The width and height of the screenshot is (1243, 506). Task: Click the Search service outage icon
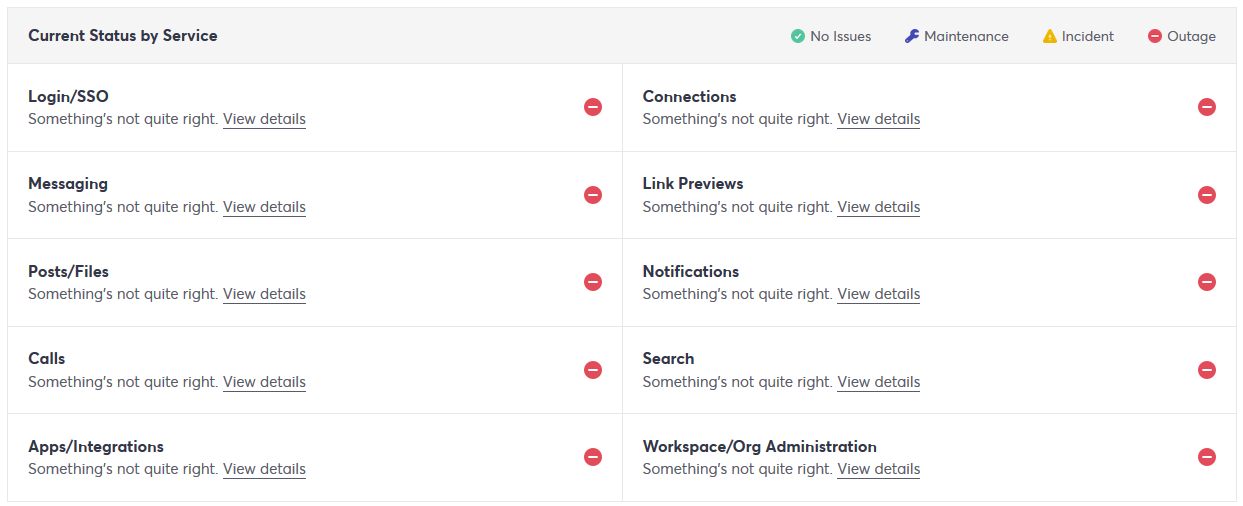pyautogui.click(x=1207, y=370)
